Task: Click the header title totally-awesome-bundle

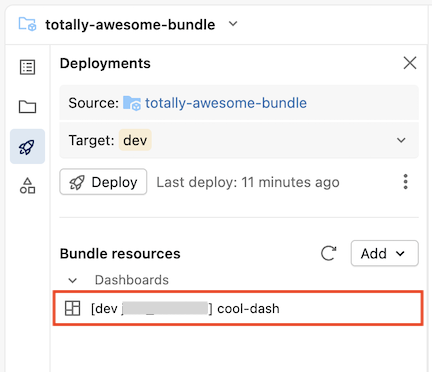Action: [x=130, y=25]
